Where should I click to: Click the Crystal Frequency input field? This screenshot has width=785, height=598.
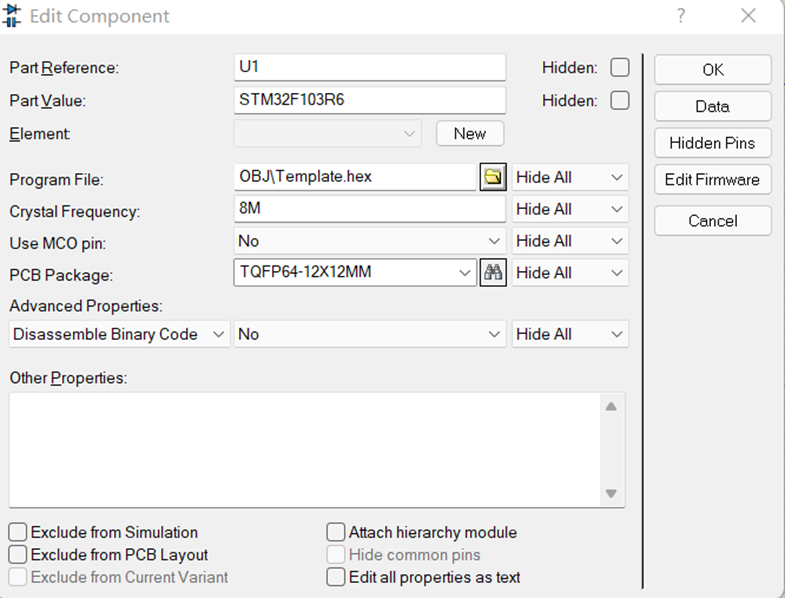370,209
